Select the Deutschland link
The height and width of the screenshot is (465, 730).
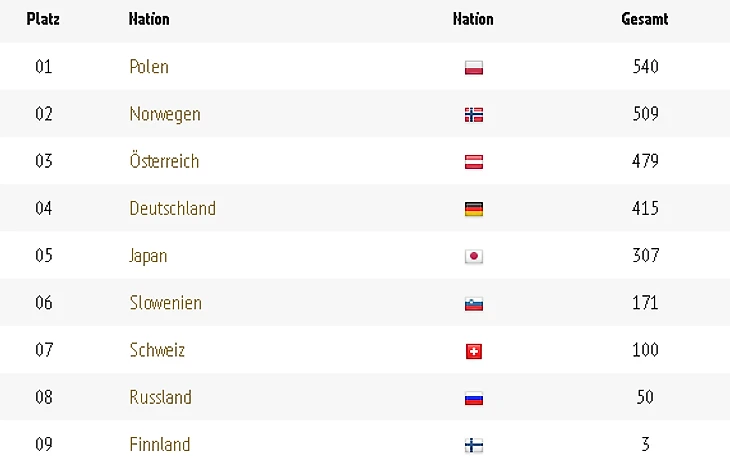coord(172,208)
